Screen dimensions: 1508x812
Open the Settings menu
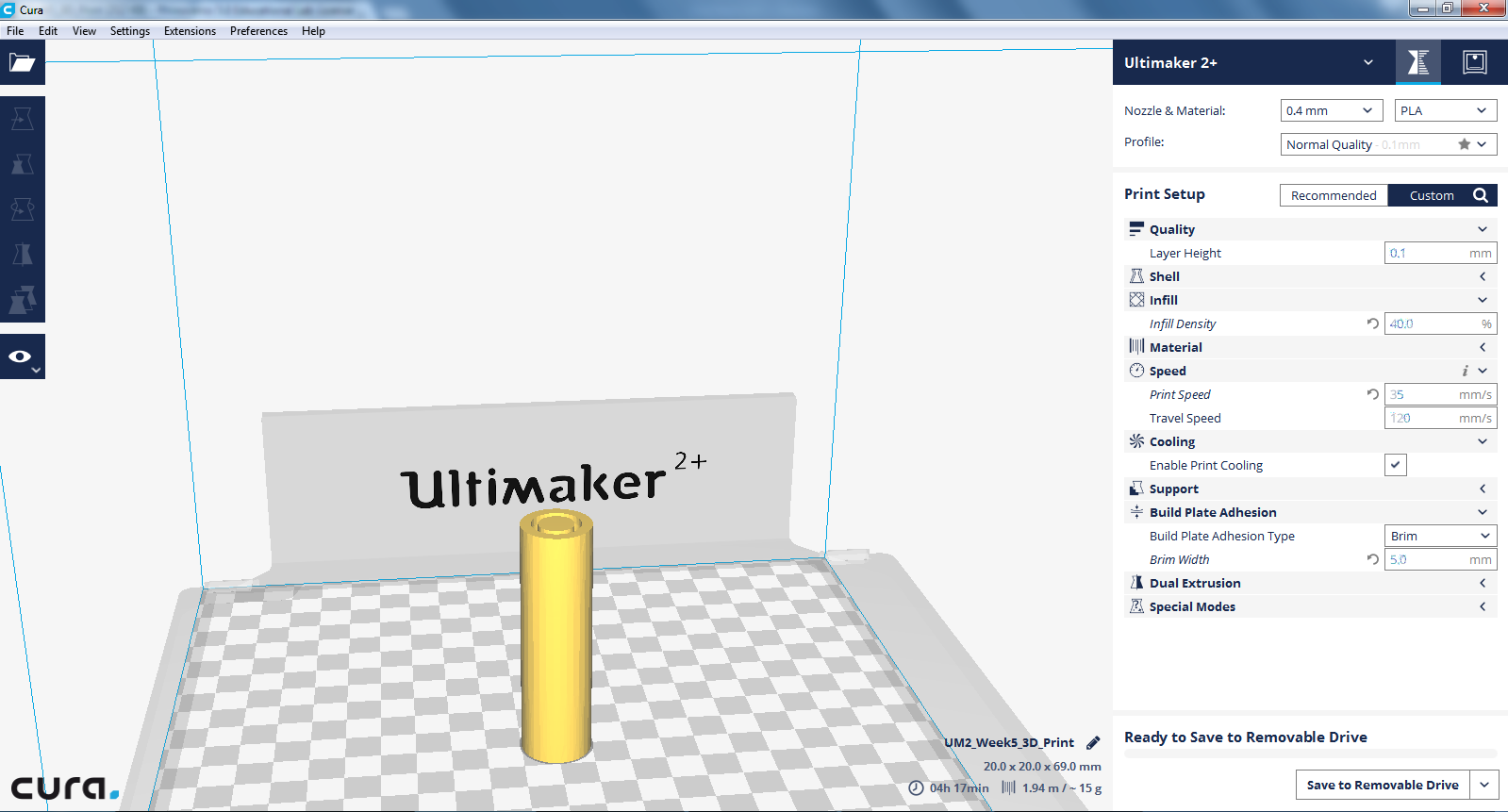pyautogui.click(x=130, y=31)
